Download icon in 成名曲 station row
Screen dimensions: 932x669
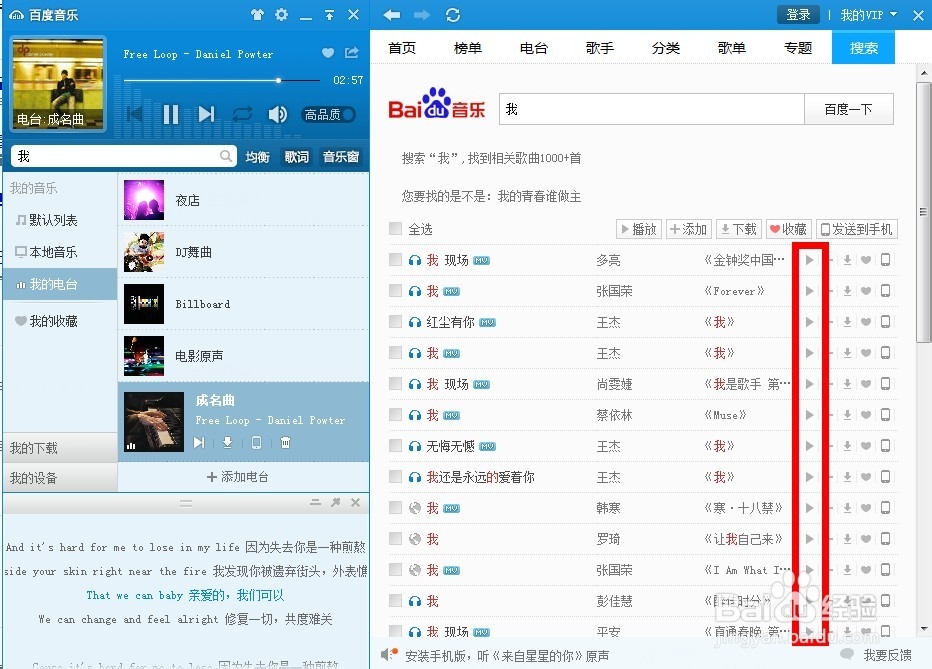point(228,443)
